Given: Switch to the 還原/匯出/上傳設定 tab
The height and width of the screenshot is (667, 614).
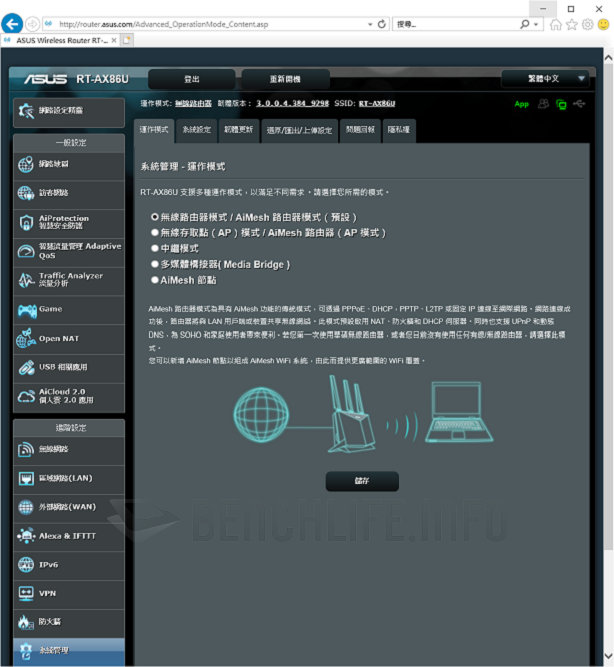Looking at the screenshot, I should [299, 131].
